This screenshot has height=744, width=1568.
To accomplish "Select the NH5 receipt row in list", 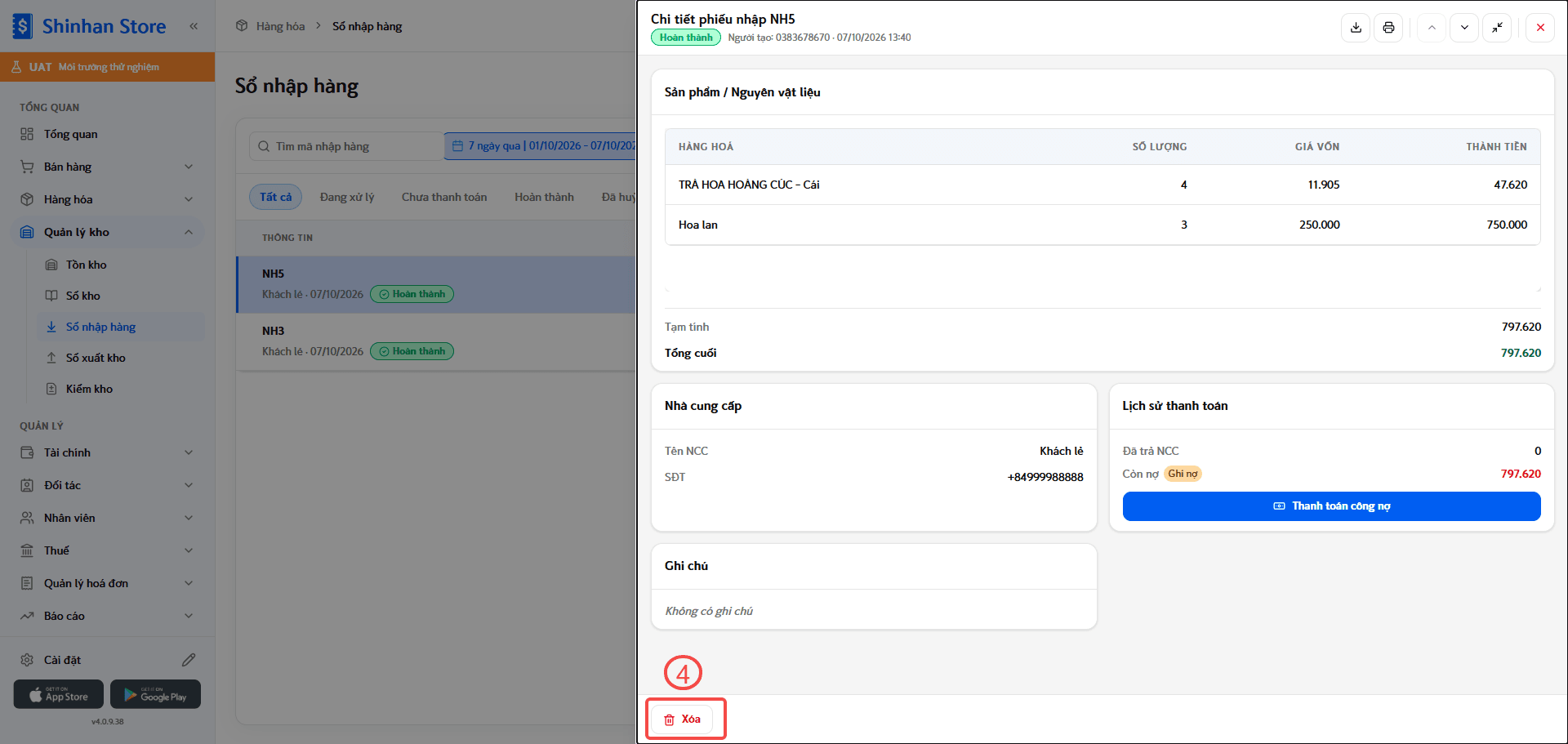I will (436, 284).
